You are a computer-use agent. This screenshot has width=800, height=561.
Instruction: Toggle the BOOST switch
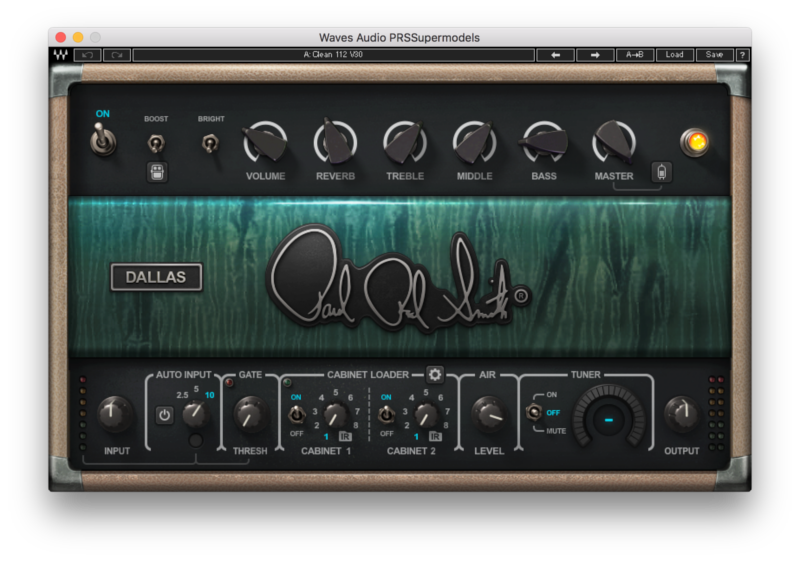(156, 143)
